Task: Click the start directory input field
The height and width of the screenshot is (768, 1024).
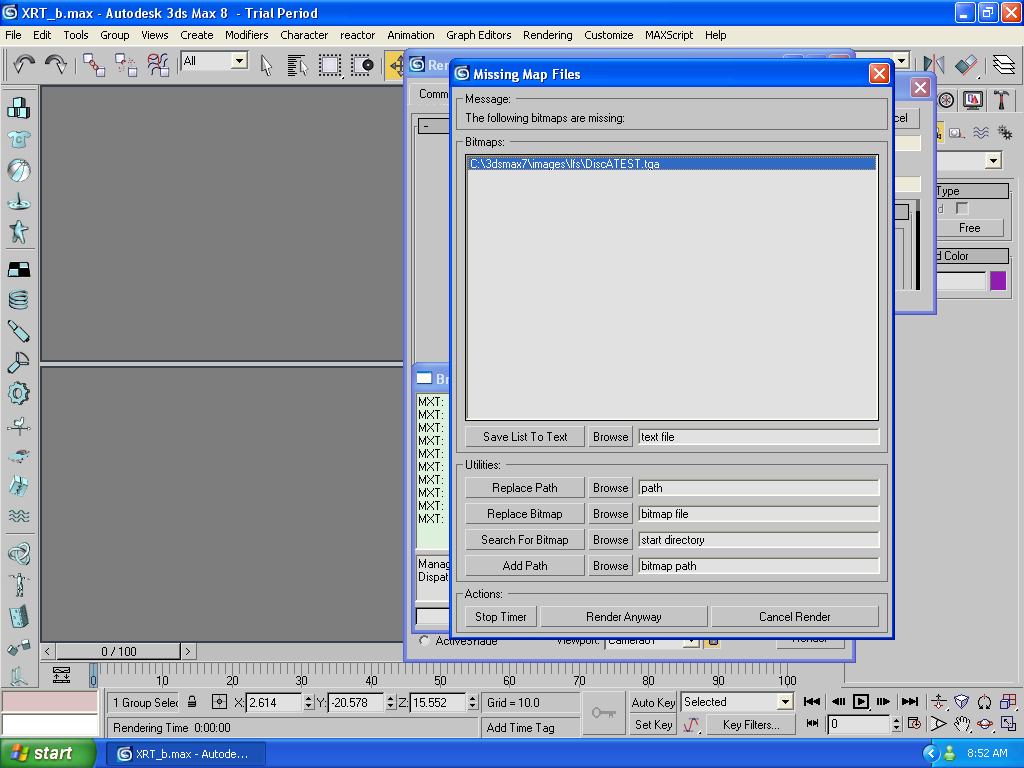Action: 758,540
